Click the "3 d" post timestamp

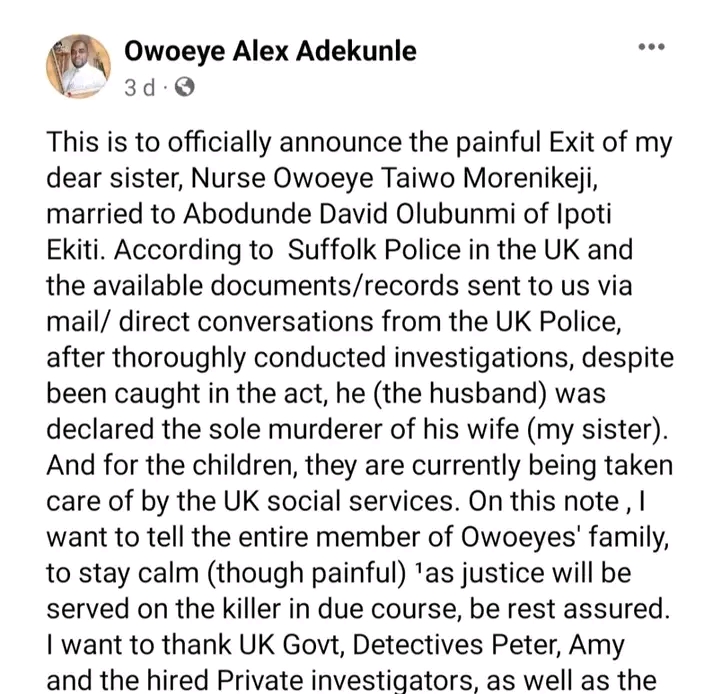point(140,87)
